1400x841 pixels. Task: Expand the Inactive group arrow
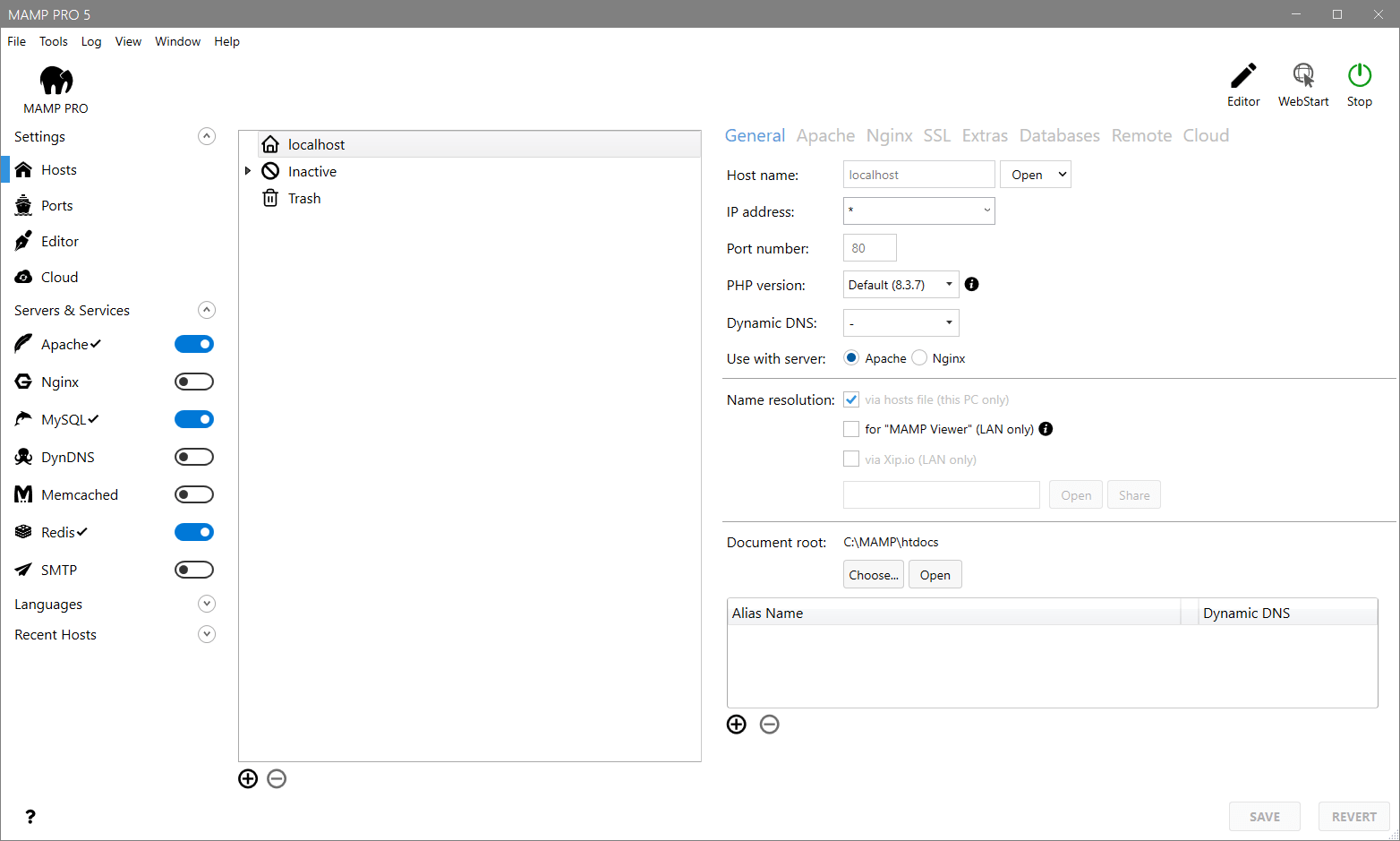click(248, 172)
